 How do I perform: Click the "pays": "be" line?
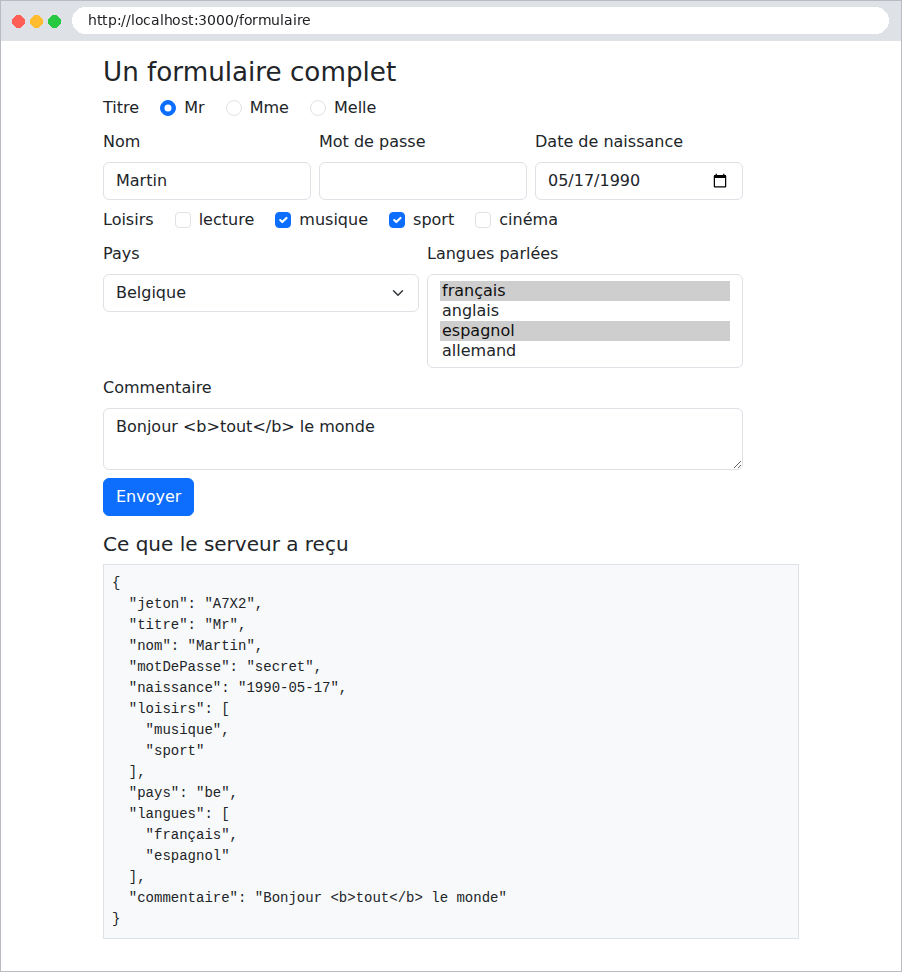point(183,792)
